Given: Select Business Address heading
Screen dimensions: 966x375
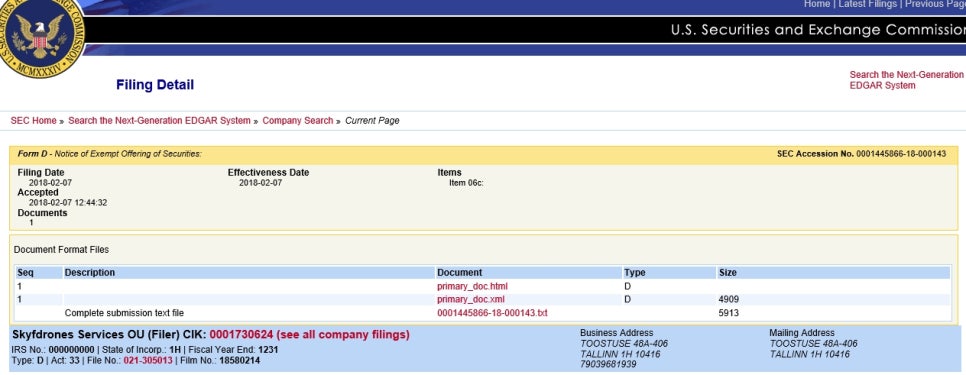Looking at the screenshot, I should tap(617, 333).
